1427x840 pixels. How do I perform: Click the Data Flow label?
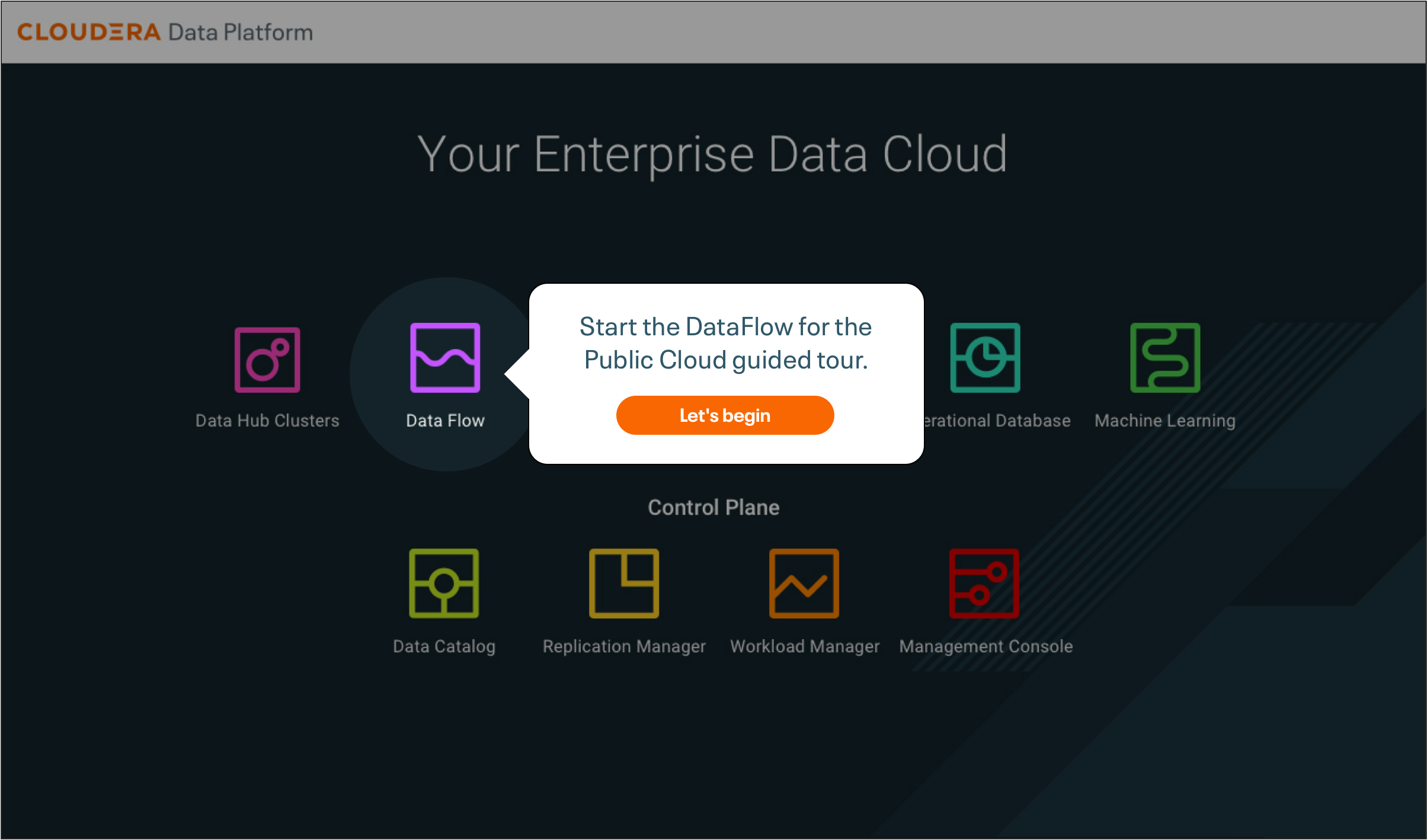[445, 421]
